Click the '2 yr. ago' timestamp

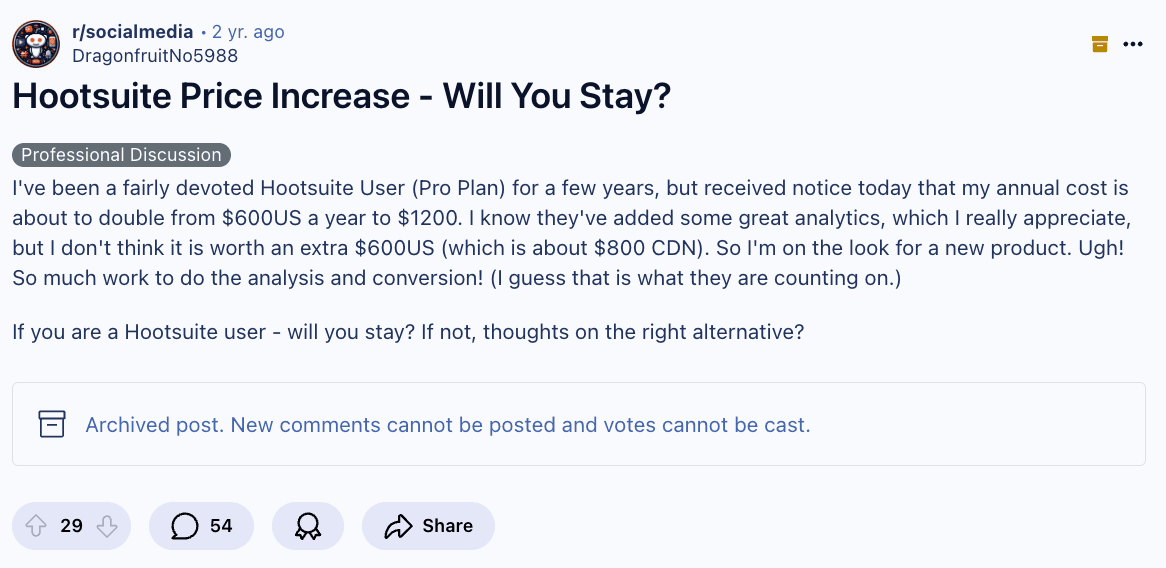[x=248, y=32]
